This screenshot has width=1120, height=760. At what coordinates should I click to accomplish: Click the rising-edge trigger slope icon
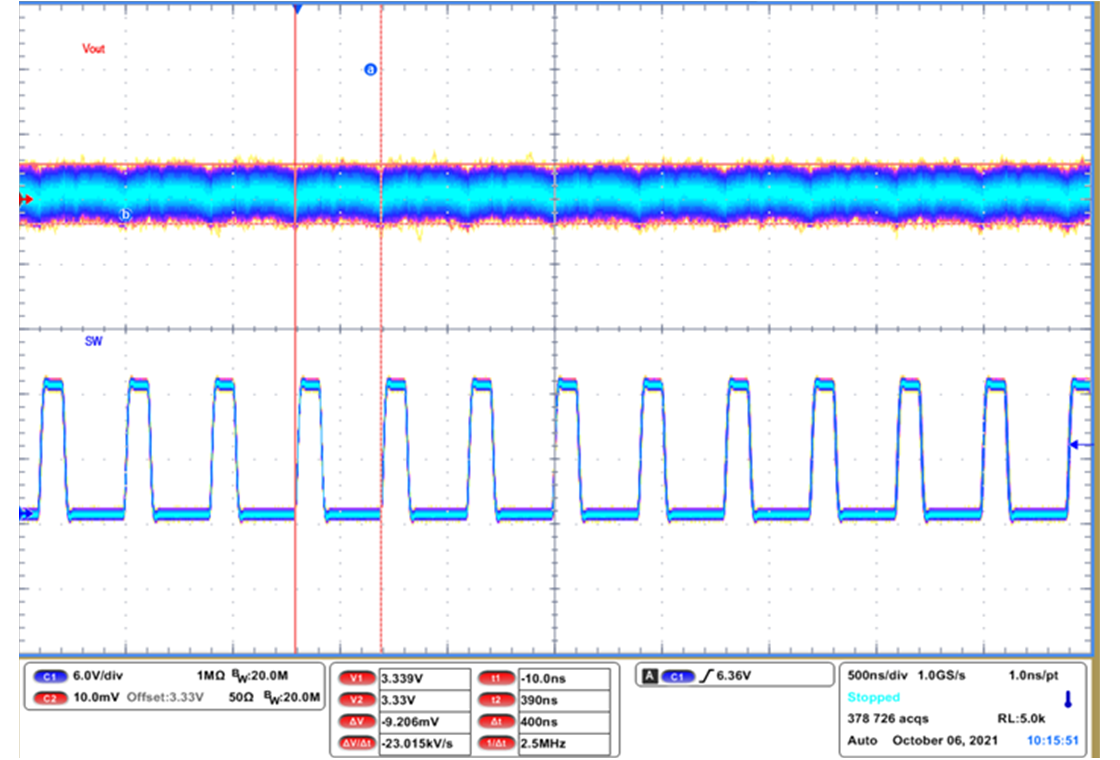pos(706,675)
